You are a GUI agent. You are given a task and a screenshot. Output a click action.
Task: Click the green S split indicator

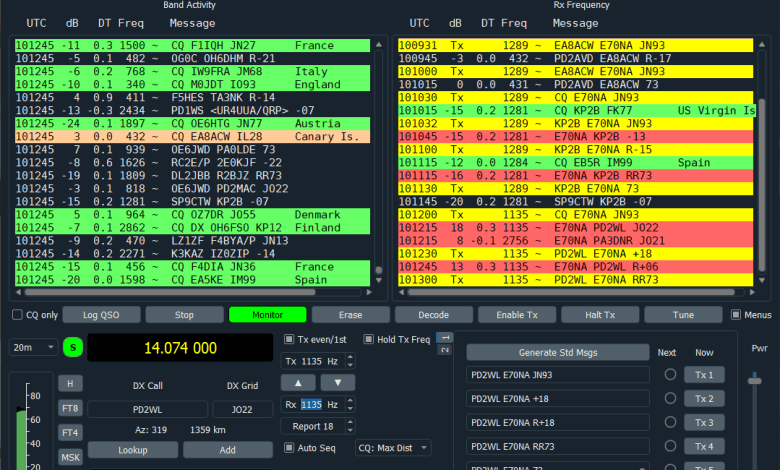coord(73,347)
